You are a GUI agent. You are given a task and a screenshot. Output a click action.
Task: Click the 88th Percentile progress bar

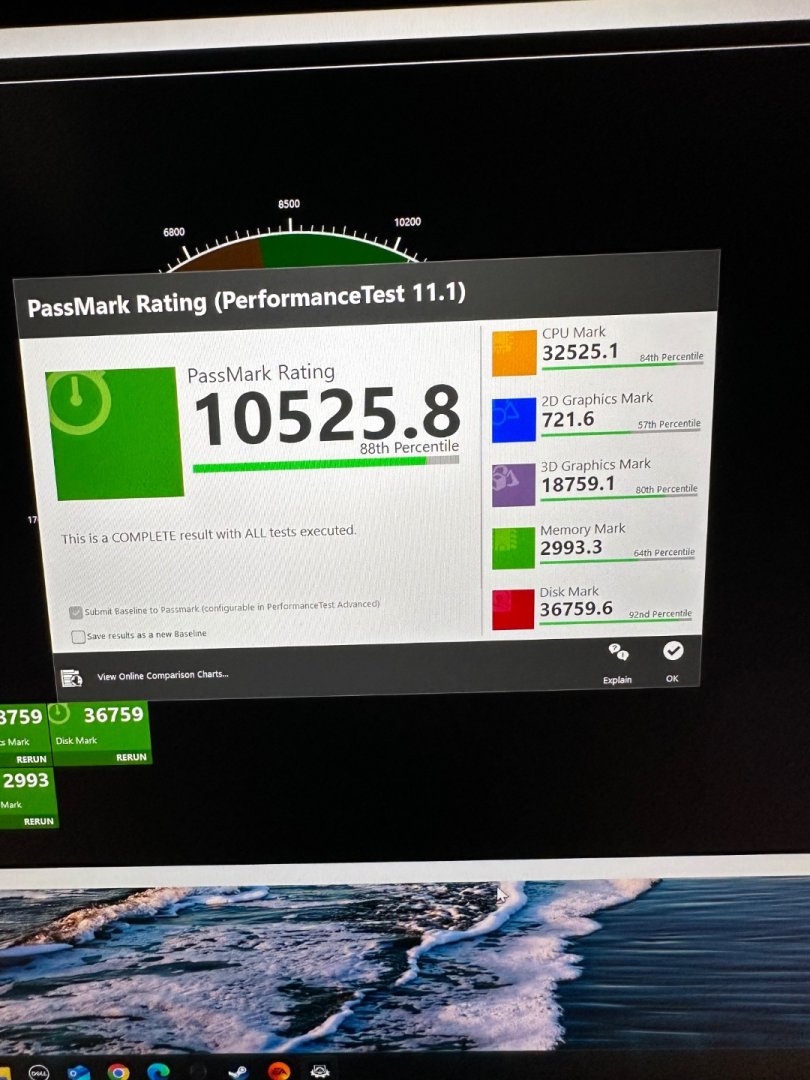(326, 464)
